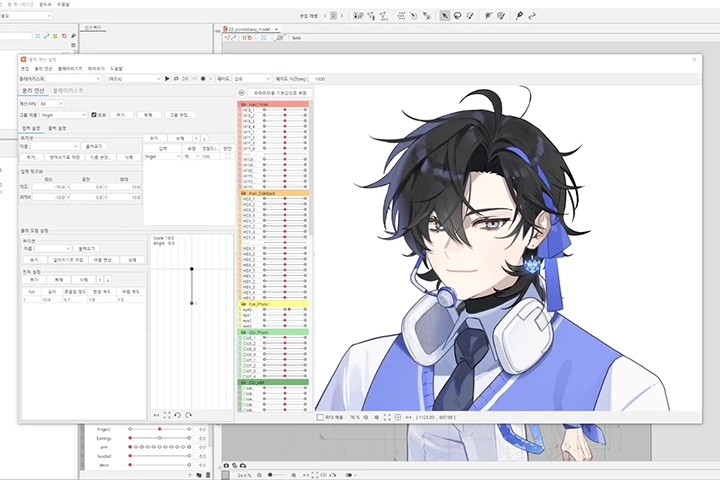The width and height of the screenshot is (720, 480).
Task: Open the motion selection dropdown
Action: tap(134, 79)
